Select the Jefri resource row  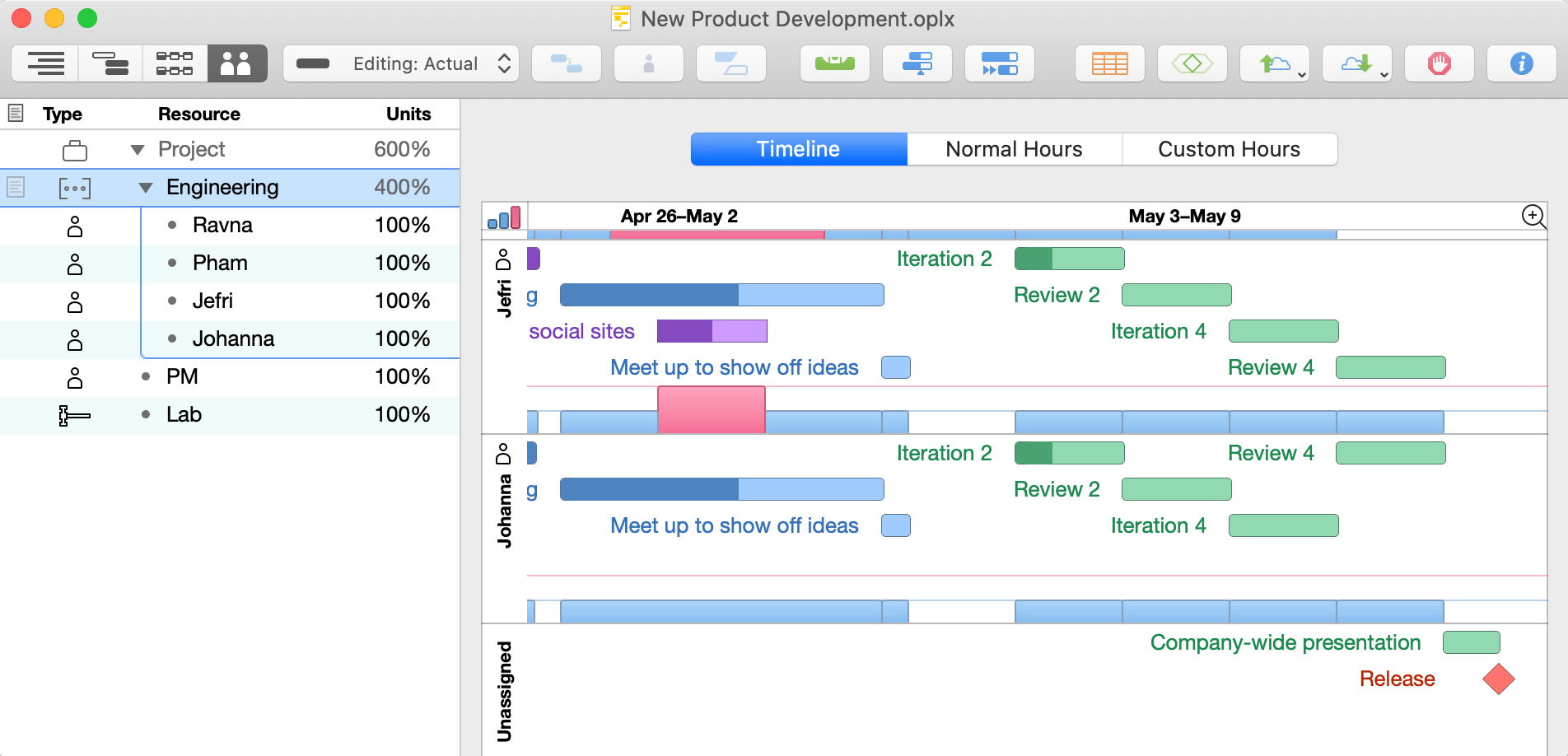230,301
